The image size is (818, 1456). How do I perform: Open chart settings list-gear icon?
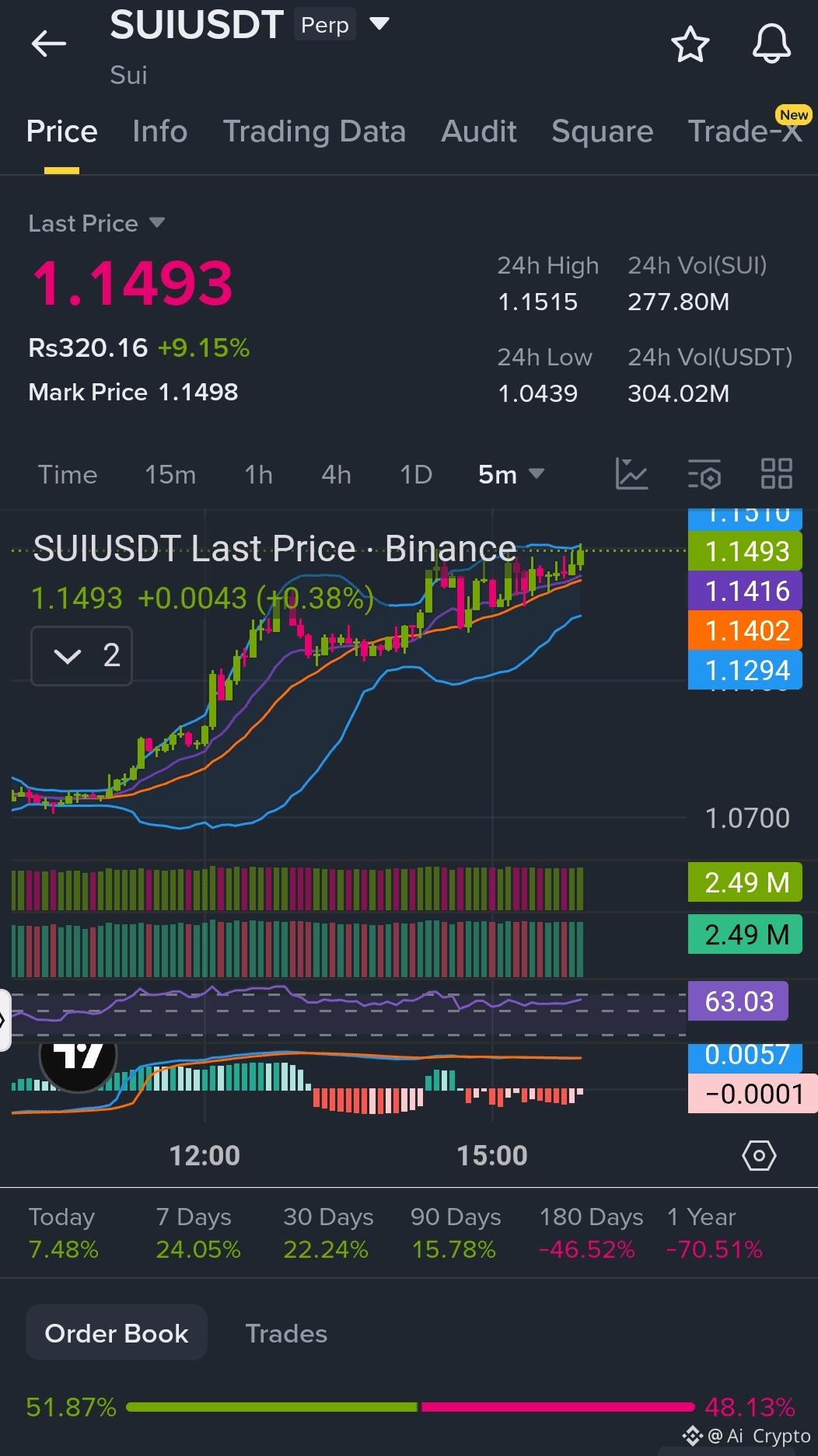tap(704, 473)
